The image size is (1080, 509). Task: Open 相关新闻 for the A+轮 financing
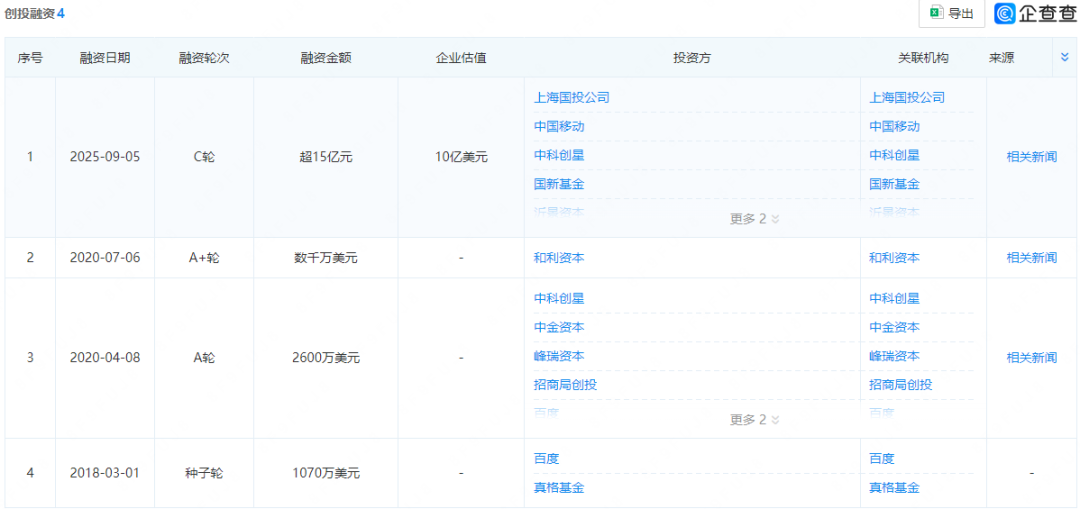pos(1031,258)
